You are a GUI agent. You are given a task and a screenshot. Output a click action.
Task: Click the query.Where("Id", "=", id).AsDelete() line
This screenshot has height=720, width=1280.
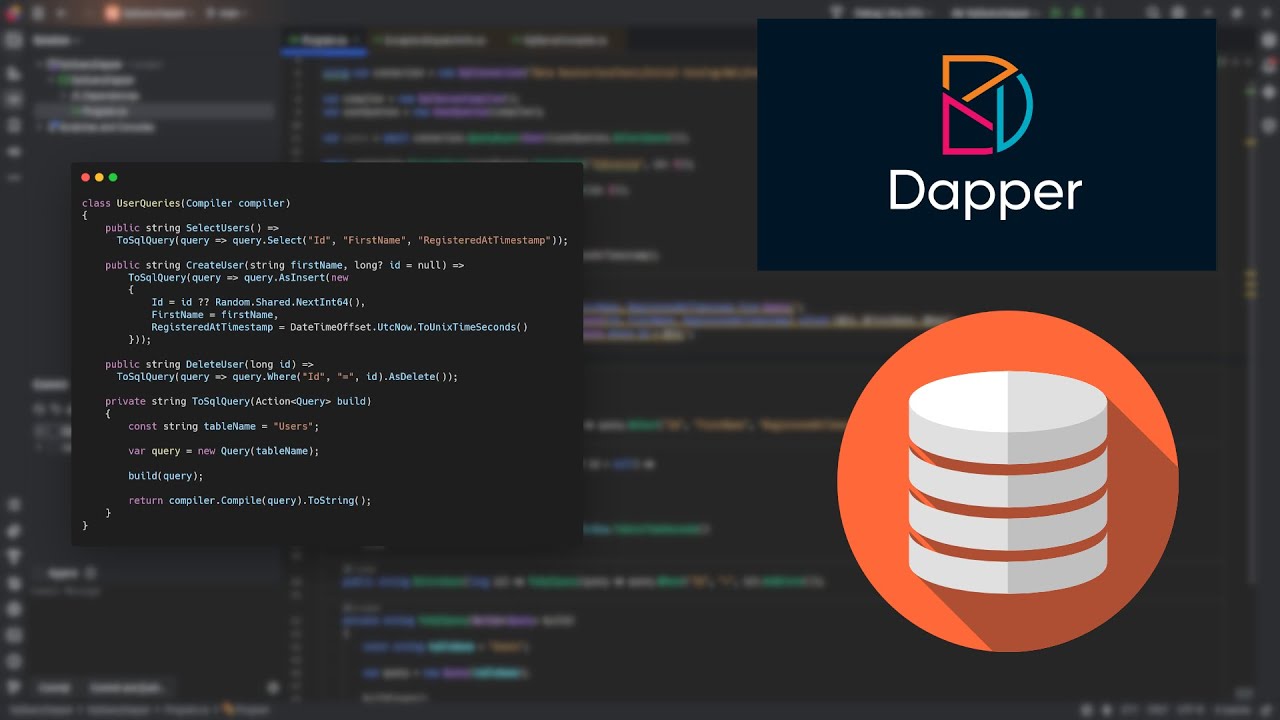pyautogui.click(x=287, y=377)
